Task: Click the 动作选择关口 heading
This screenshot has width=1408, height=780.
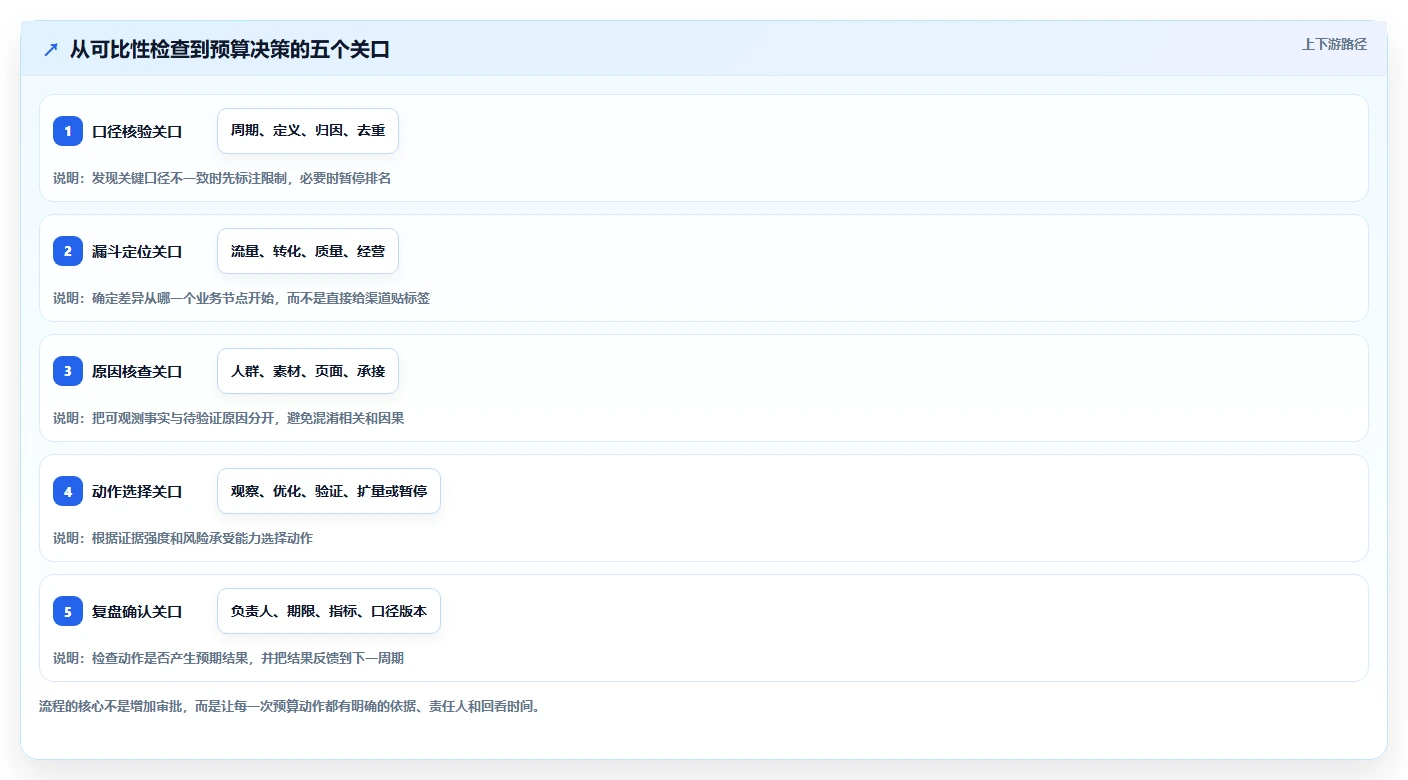Action: pos(137,491)
